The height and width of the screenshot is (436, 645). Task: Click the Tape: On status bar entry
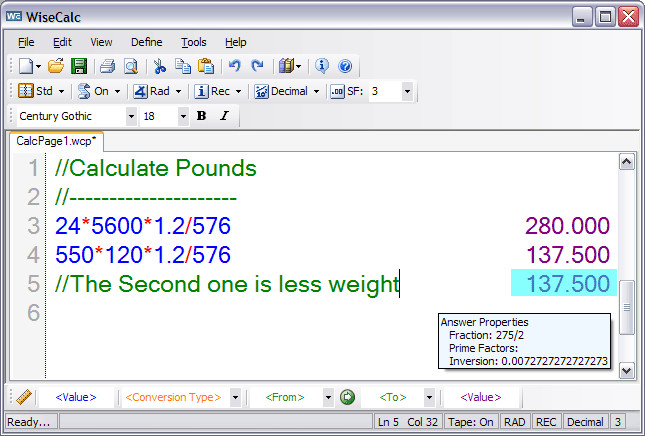click(x=471, y=422)
